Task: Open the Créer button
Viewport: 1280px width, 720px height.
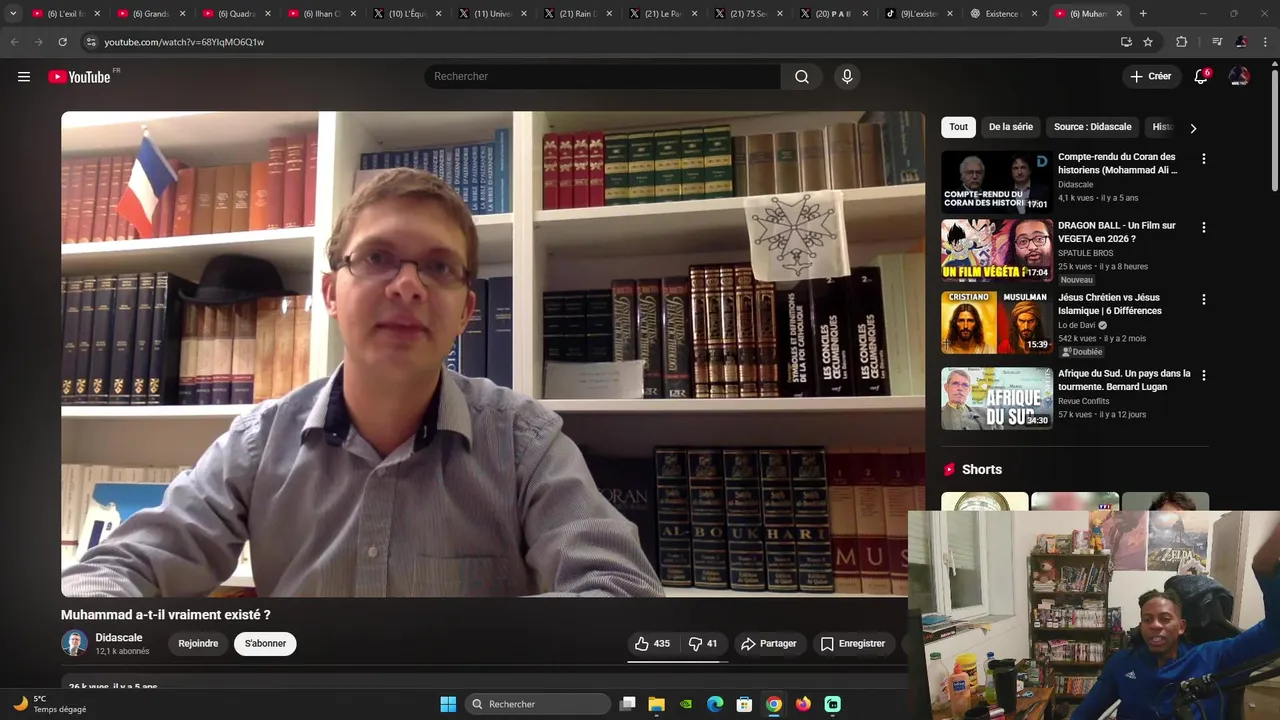Action: (x=1150, y=76)
